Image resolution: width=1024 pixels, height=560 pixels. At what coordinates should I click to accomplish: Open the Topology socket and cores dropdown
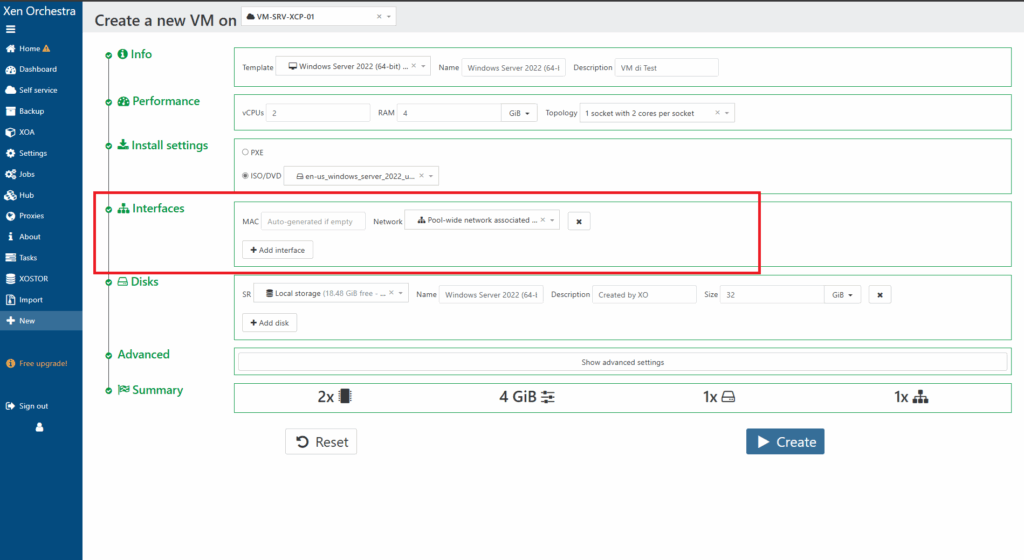pyautogui.click(x=657, y=113)
